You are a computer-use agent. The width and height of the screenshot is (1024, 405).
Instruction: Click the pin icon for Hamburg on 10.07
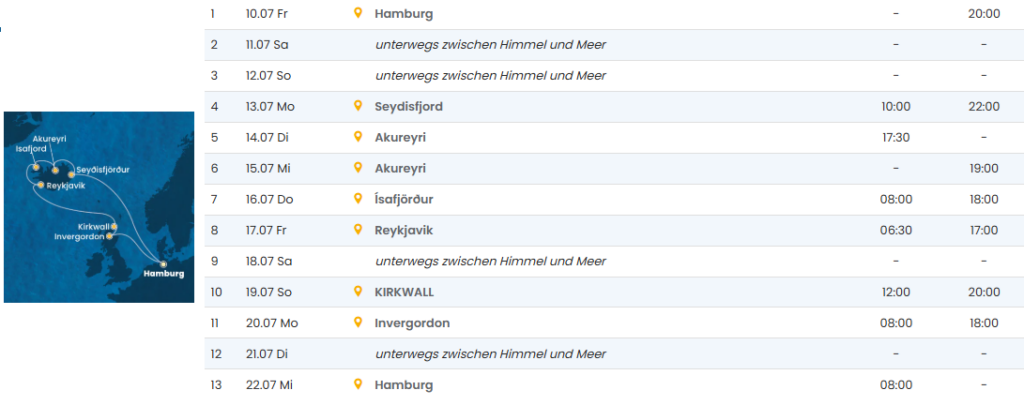[358, 14]
